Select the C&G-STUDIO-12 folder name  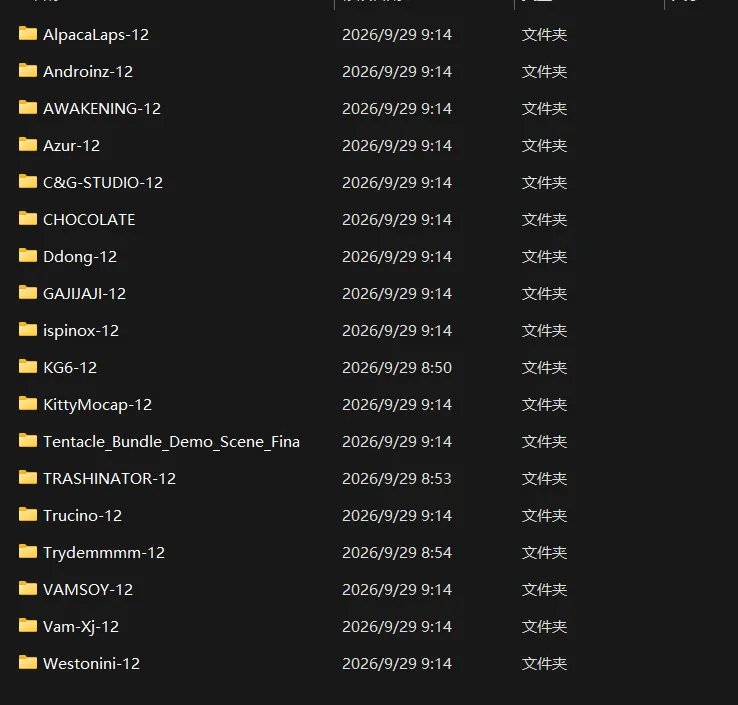[103, 183]
